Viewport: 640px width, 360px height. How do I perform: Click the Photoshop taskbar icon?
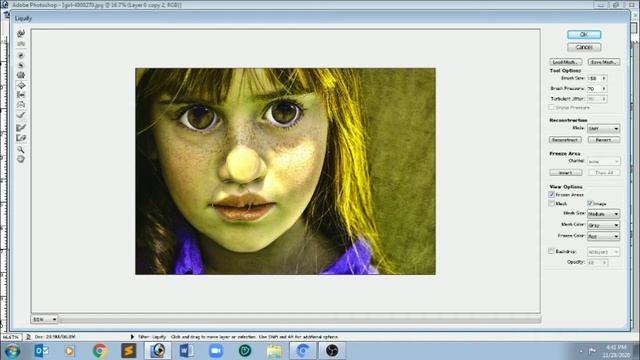tap(158, 351)
